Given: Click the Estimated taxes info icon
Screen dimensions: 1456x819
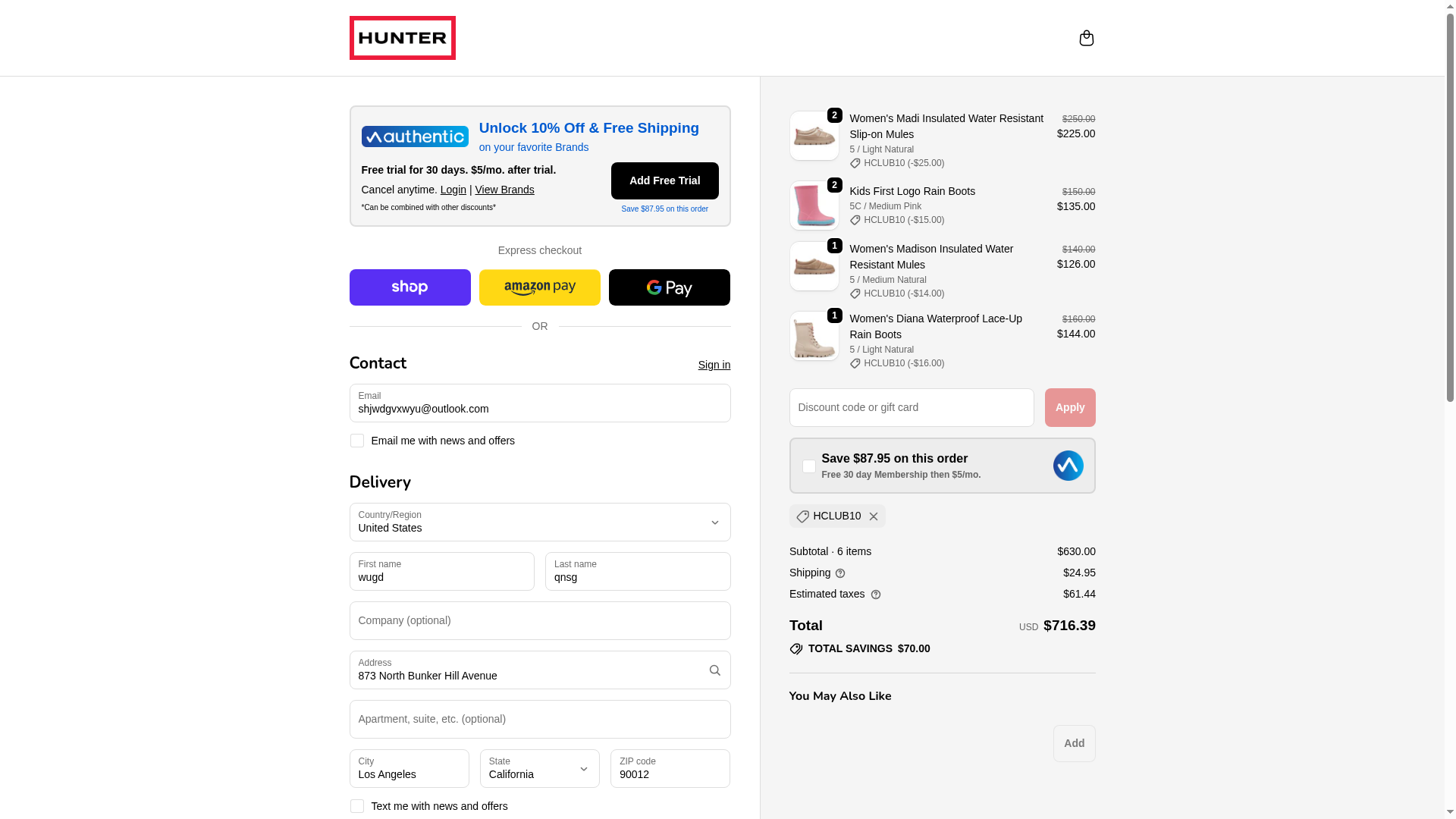Looking at the screenshot, I should coord(876,595).
